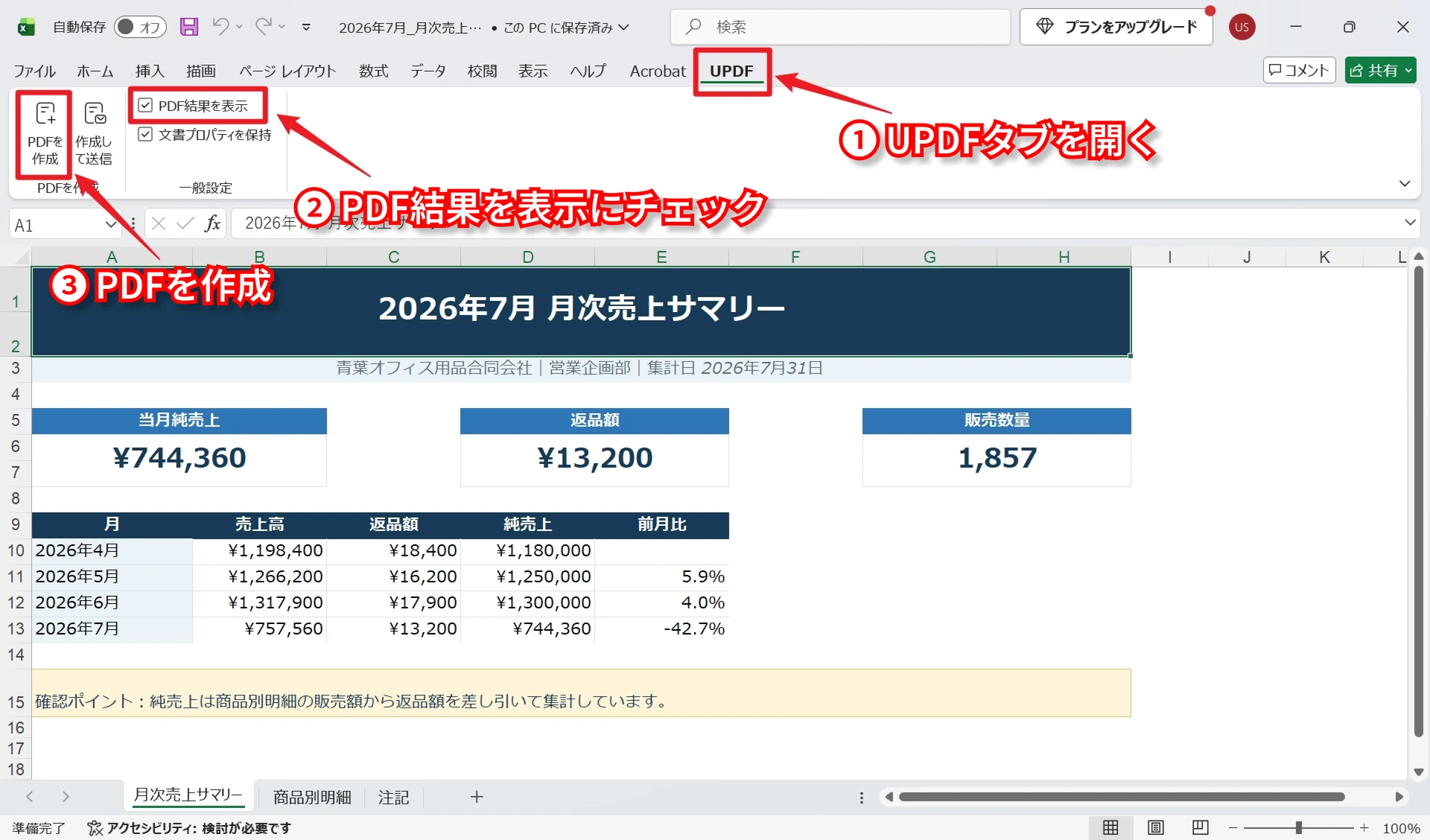Click the プランをアップグレード button
Screen dimensions: 1430x840
tap(1116, 27)
